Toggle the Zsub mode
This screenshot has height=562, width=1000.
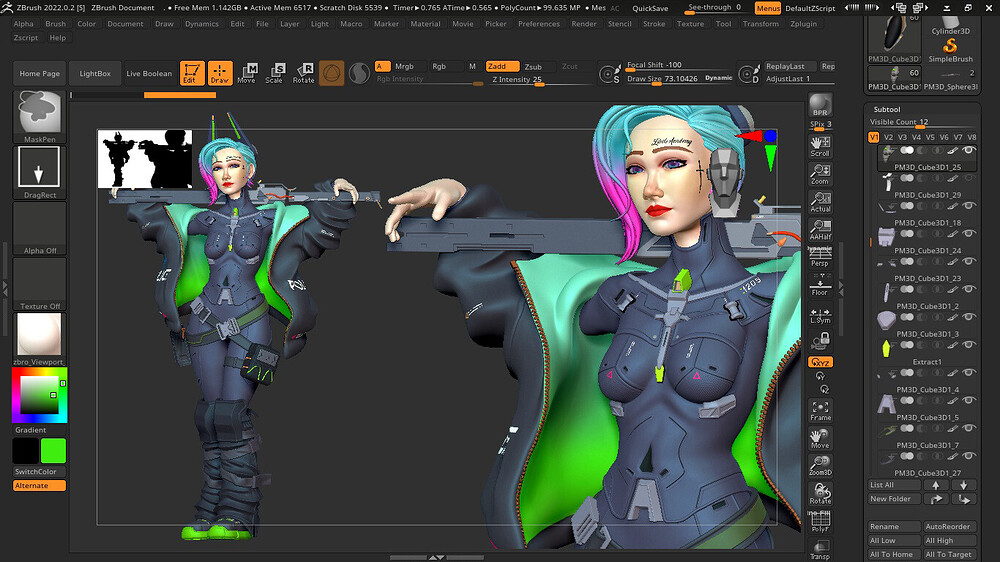coord(536,66)
